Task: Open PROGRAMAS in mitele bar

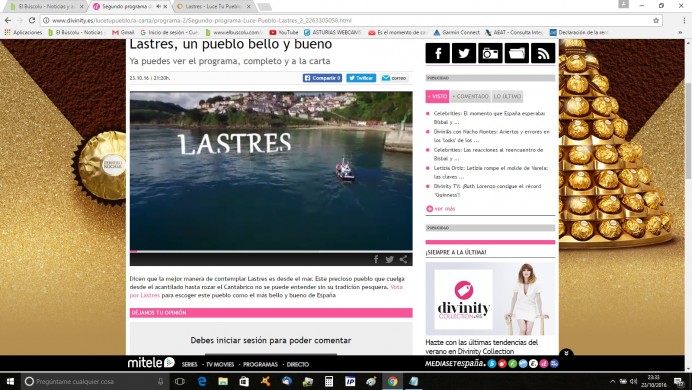Action: [x=260, y=364]
